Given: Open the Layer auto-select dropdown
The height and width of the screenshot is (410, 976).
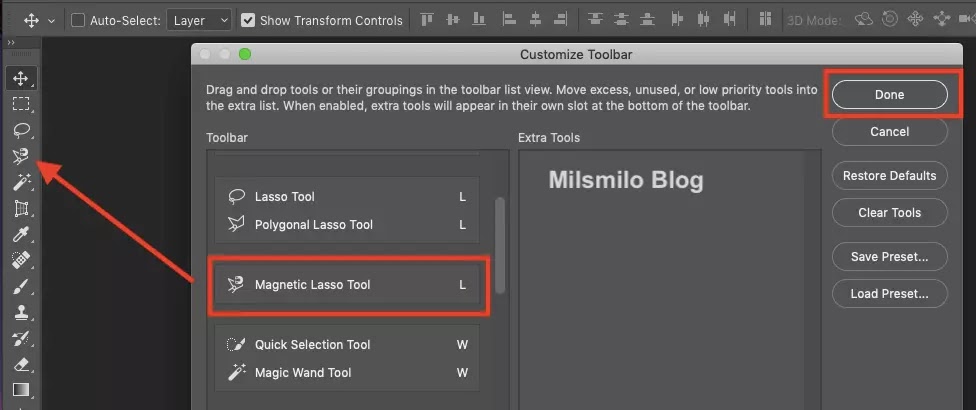Looking at the screenshot, I should 199,21.
